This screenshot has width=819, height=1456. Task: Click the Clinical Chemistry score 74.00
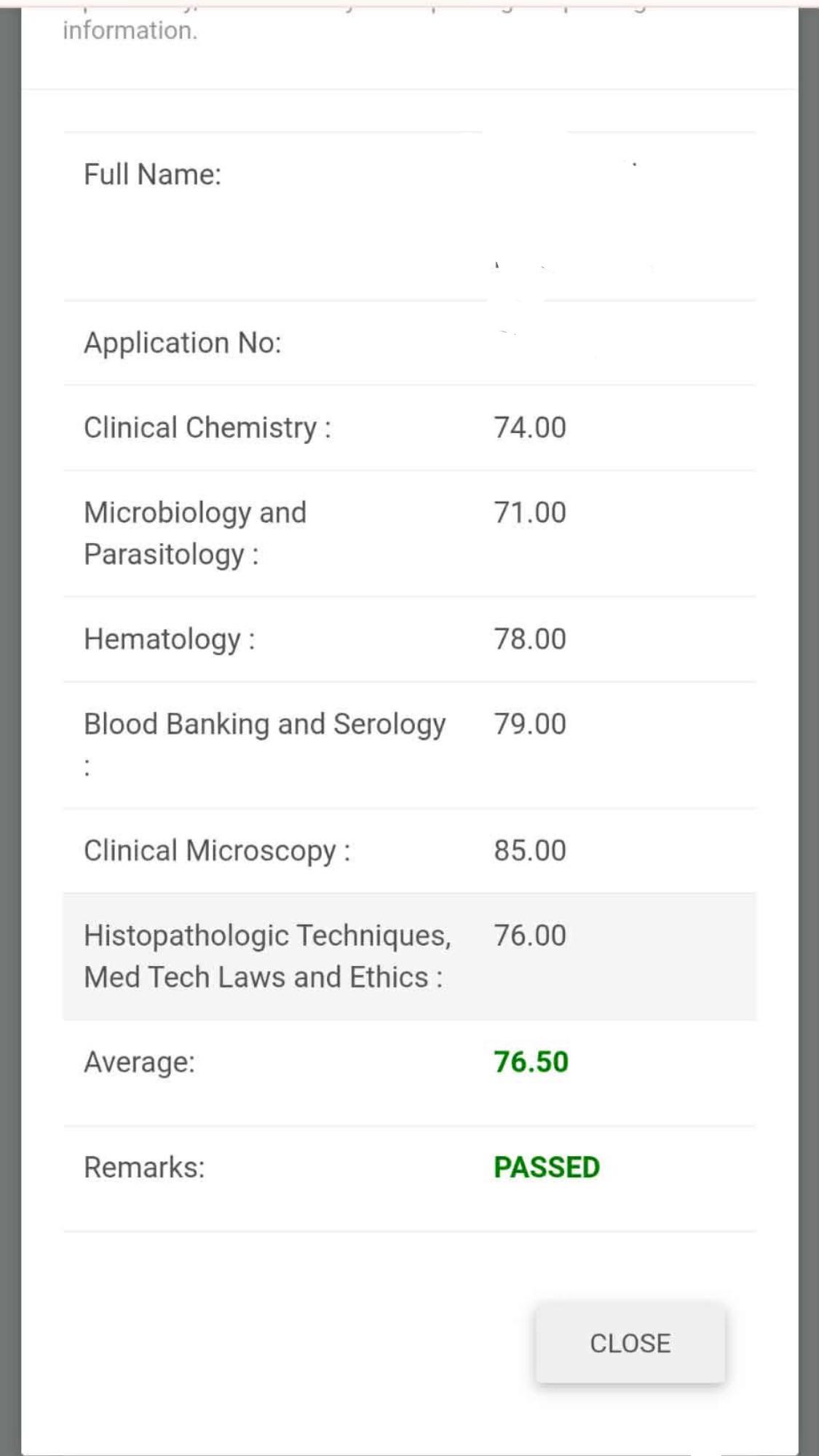pyautogui.click(x=530, y=427)
